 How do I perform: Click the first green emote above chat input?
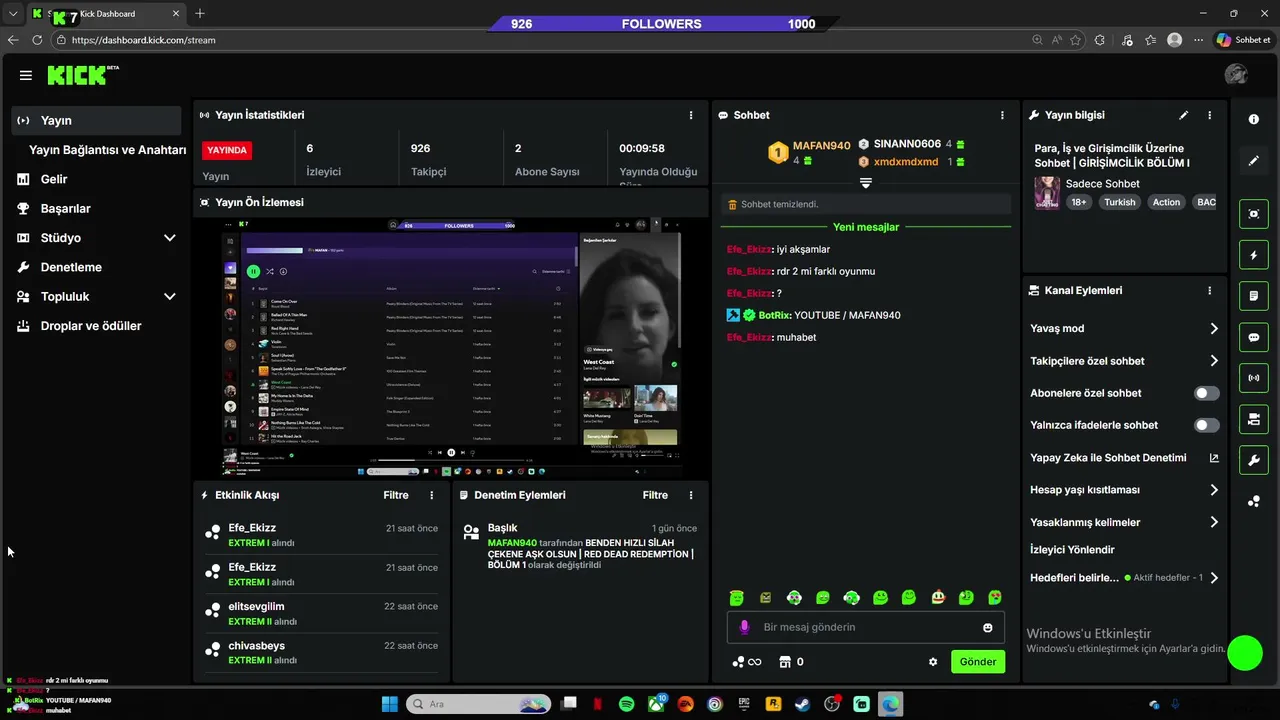point(736,598)
